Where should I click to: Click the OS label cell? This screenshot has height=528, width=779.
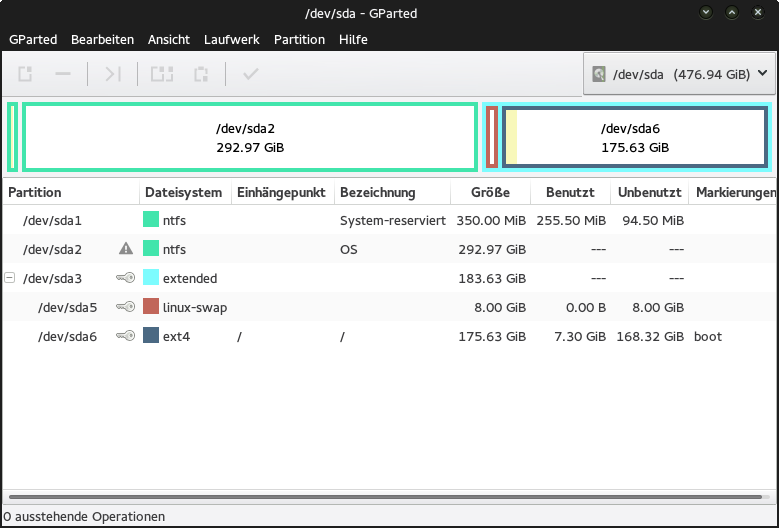(349, 249)
